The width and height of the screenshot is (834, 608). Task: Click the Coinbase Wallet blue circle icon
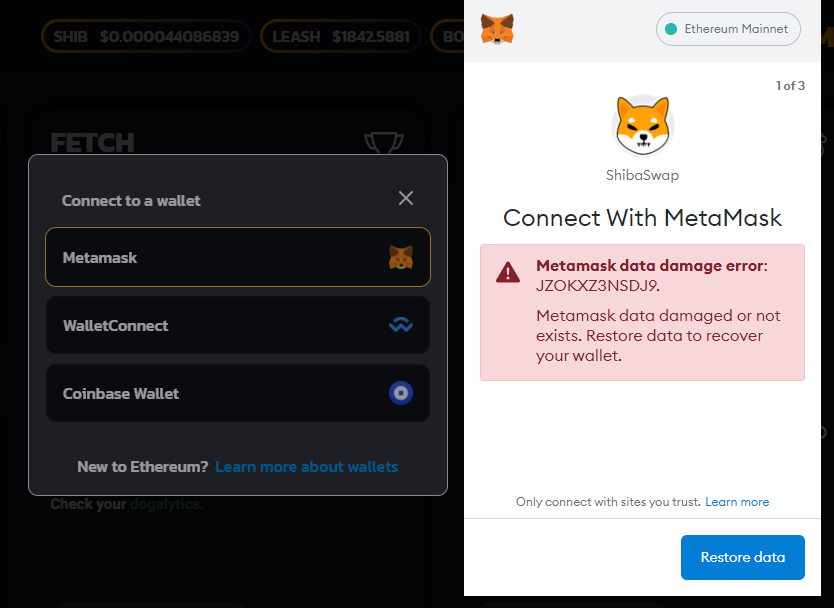[x=401, y=393]
